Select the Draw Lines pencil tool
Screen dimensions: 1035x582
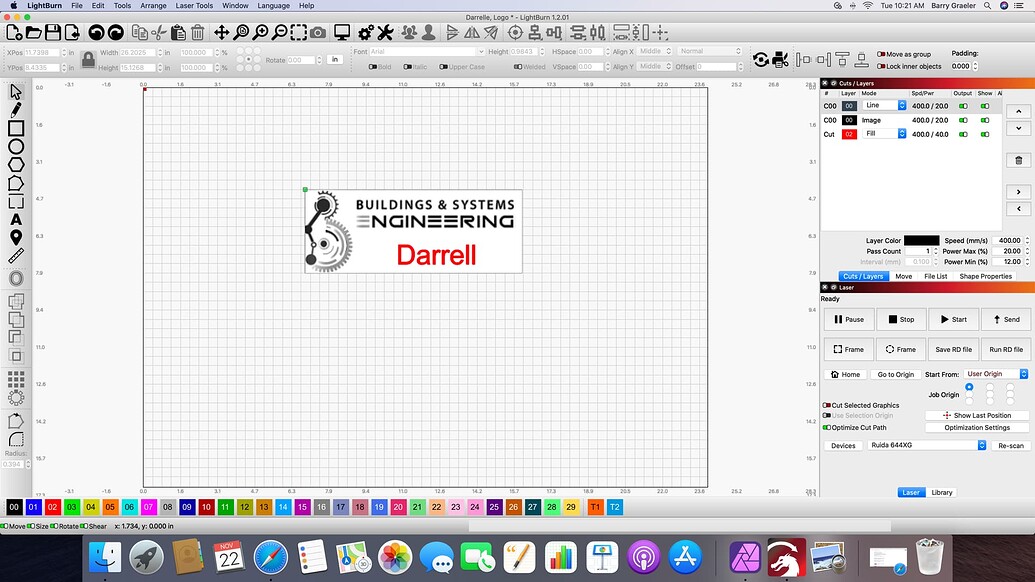(x=16, y=110)
